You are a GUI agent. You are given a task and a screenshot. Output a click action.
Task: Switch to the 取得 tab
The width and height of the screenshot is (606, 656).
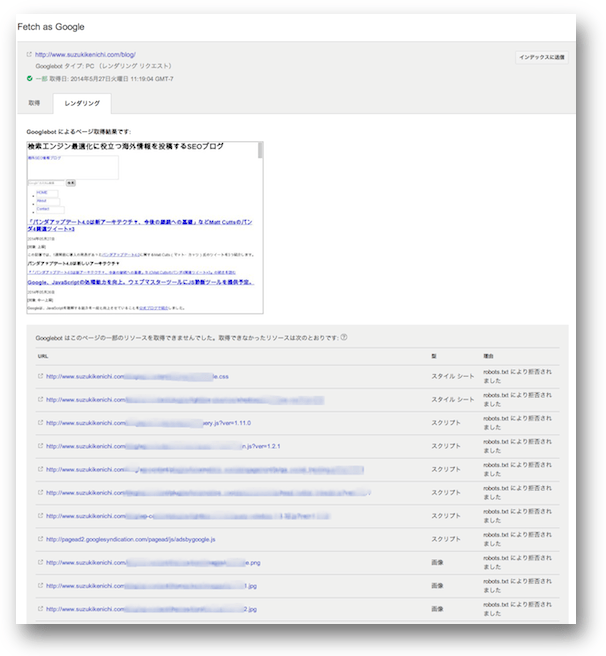tap(34, 103)
